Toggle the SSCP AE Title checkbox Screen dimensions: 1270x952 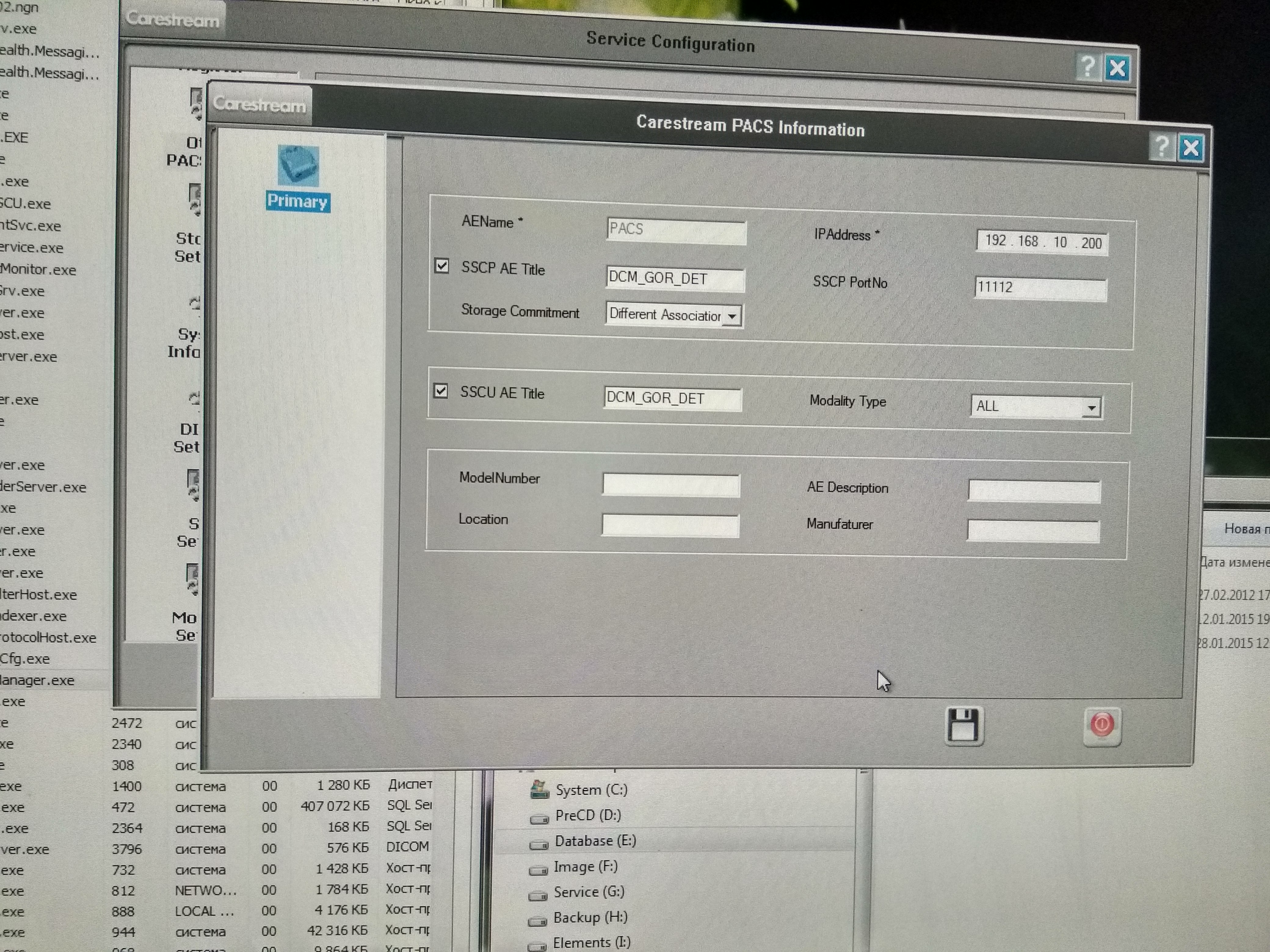click(441, 266)
